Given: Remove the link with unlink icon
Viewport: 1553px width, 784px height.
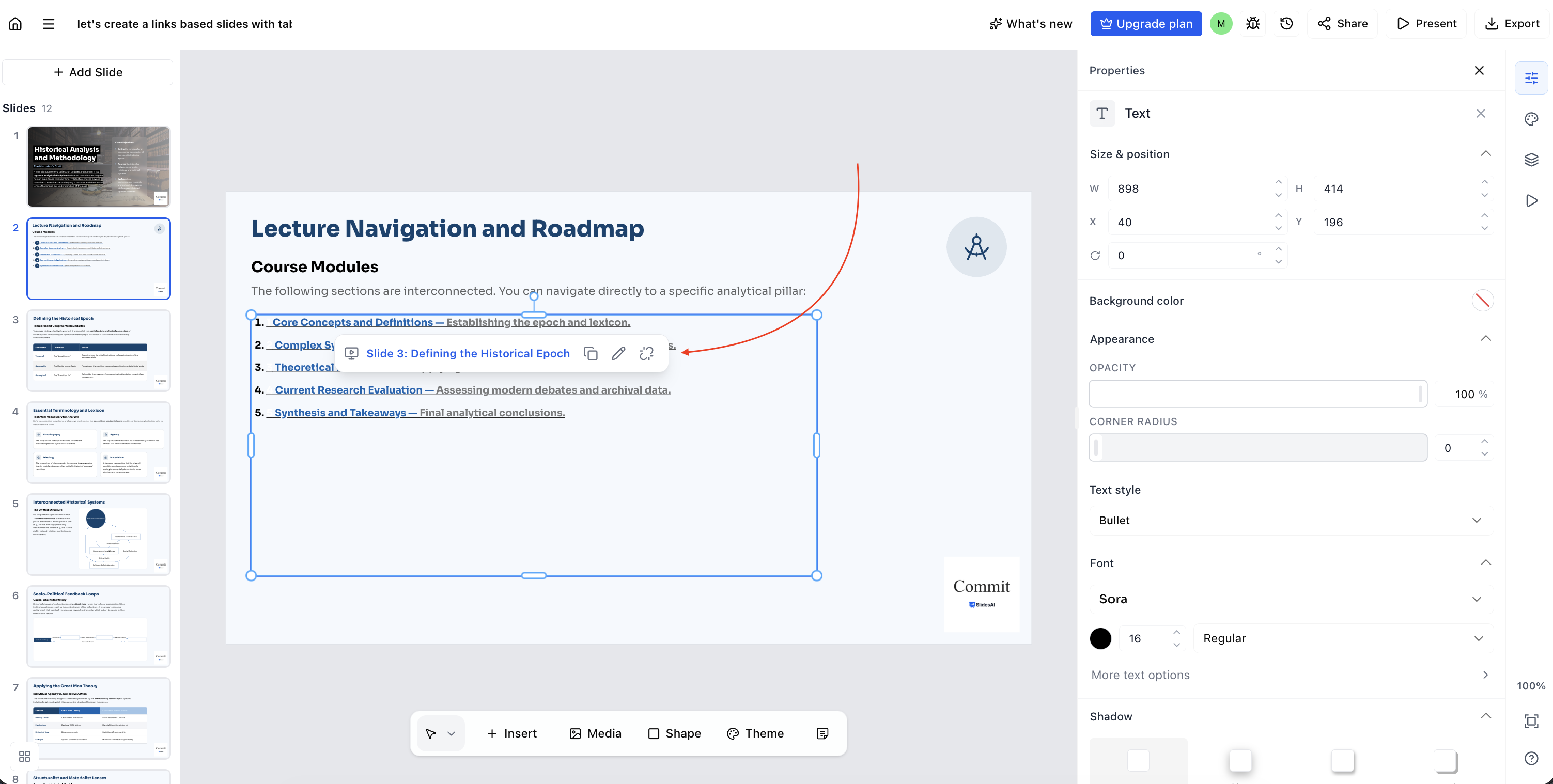Looking at the screenshot, I should [646, 354].
